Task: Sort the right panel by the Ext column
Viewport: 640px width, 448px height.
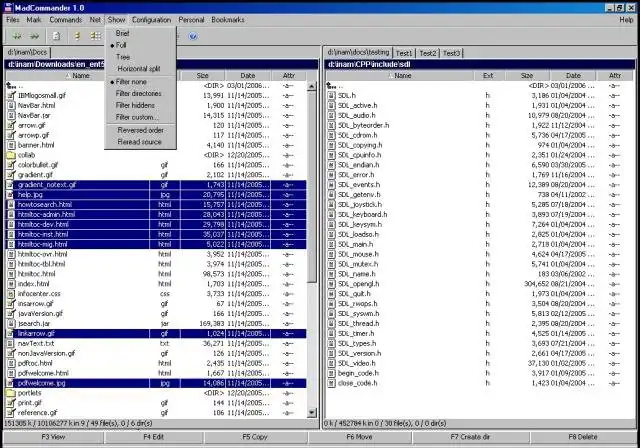Action: coord(488,75)
